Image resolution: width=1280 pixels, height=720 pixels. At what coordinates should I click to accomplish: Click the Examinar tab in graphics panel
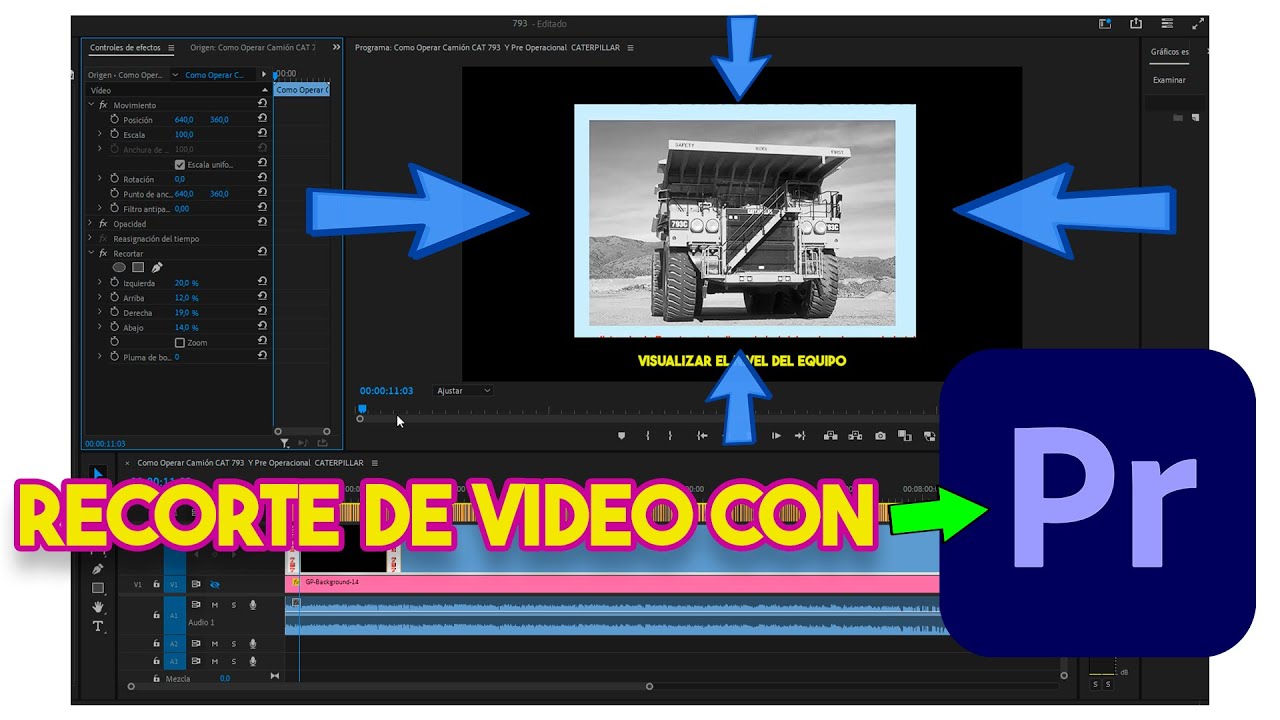click(x=1169, y=80)
